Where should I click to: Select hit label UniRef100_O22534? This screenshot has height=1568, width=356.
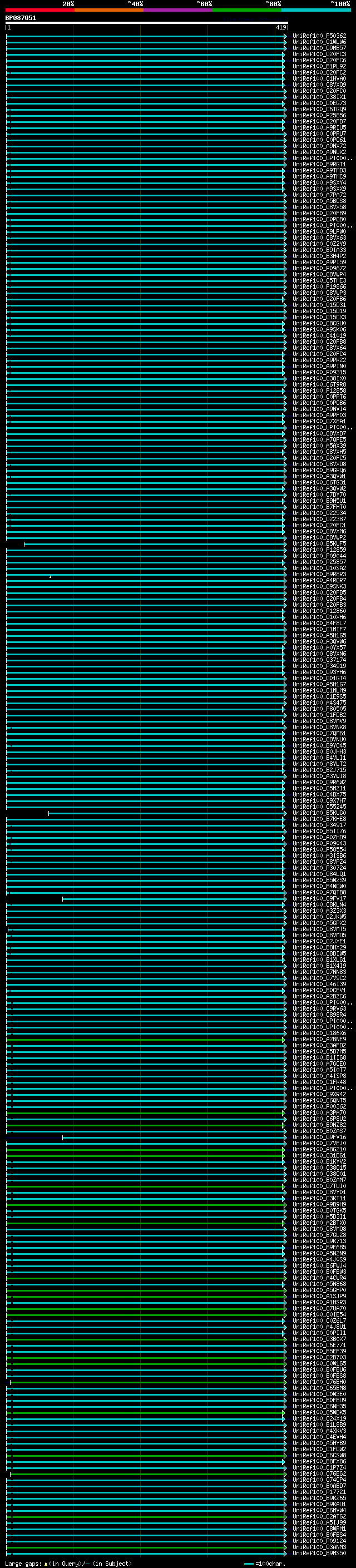(x=319, y=513)
